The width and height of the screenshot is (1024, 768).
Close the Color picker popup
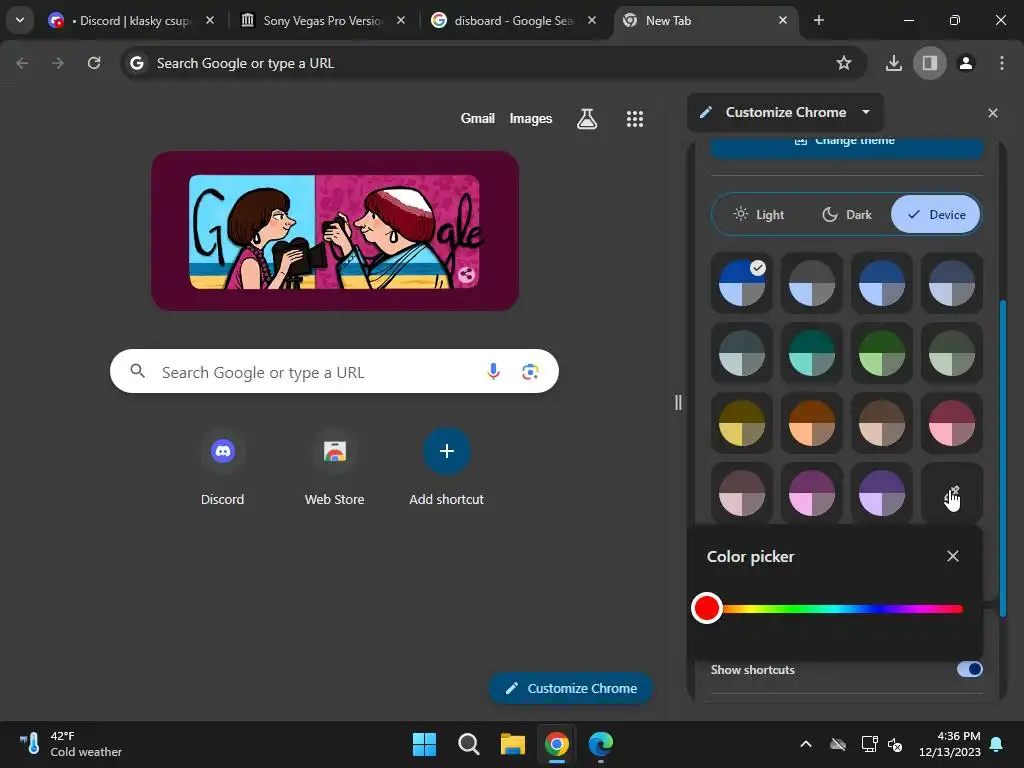(953, 556)
